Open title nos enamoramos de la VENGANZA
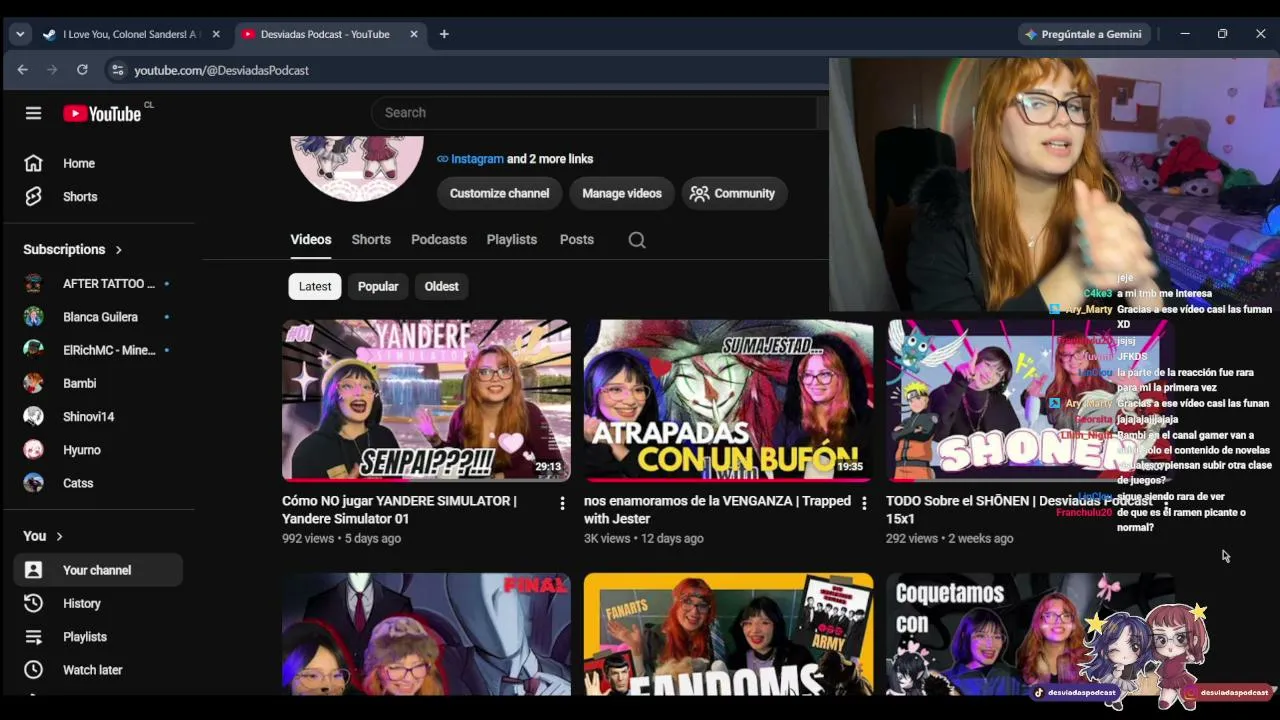The image size is (1280, 720). (x=717, y=510)
